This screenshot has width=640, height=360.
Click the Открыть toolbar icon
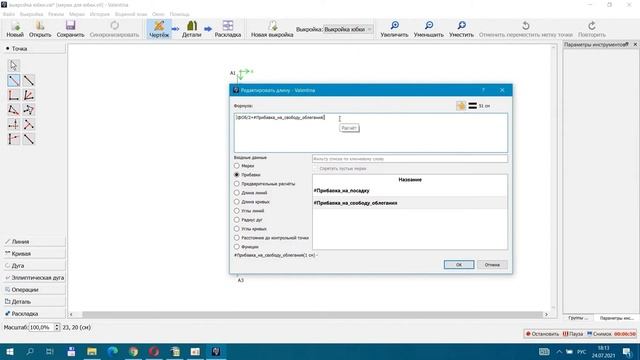(x=40, y=29)
